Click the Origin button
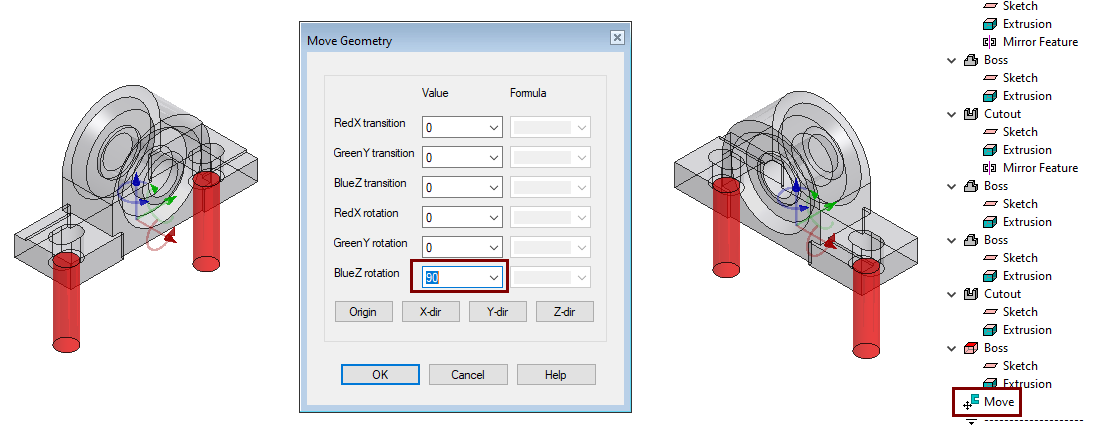Image resolution: width=1110 pixels, height=440 pixels. tap(363, 312)
